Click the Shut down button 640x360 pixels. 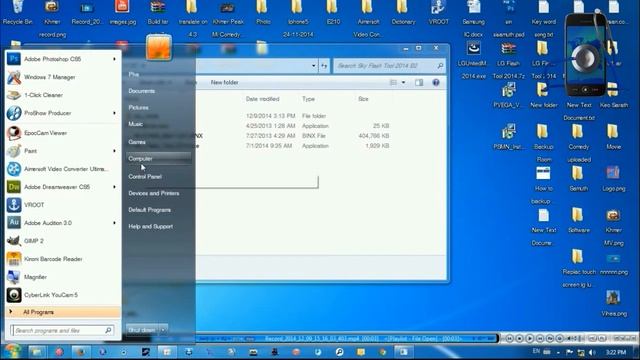click(x=142, y=330)
